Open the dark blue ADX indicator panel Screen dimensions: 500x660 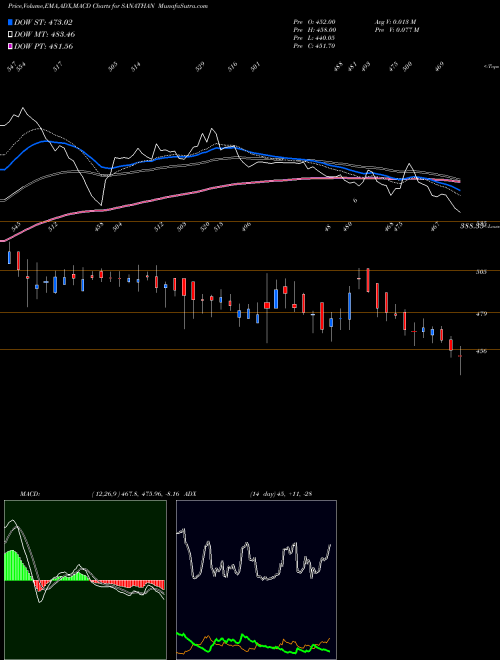click(256, 580)
